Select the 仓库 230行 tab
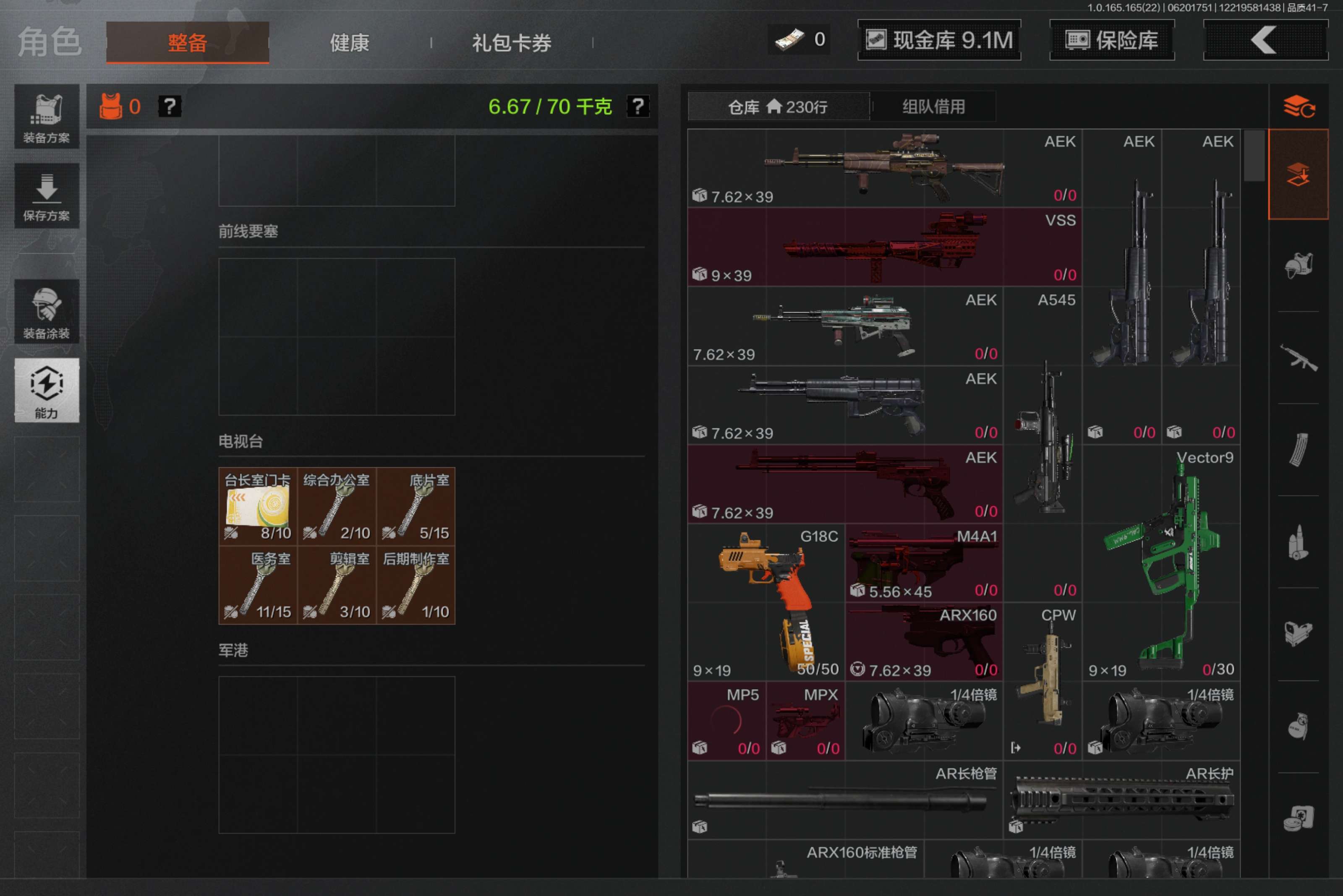Screen dimensions: 1343x896 coord(778,107)
